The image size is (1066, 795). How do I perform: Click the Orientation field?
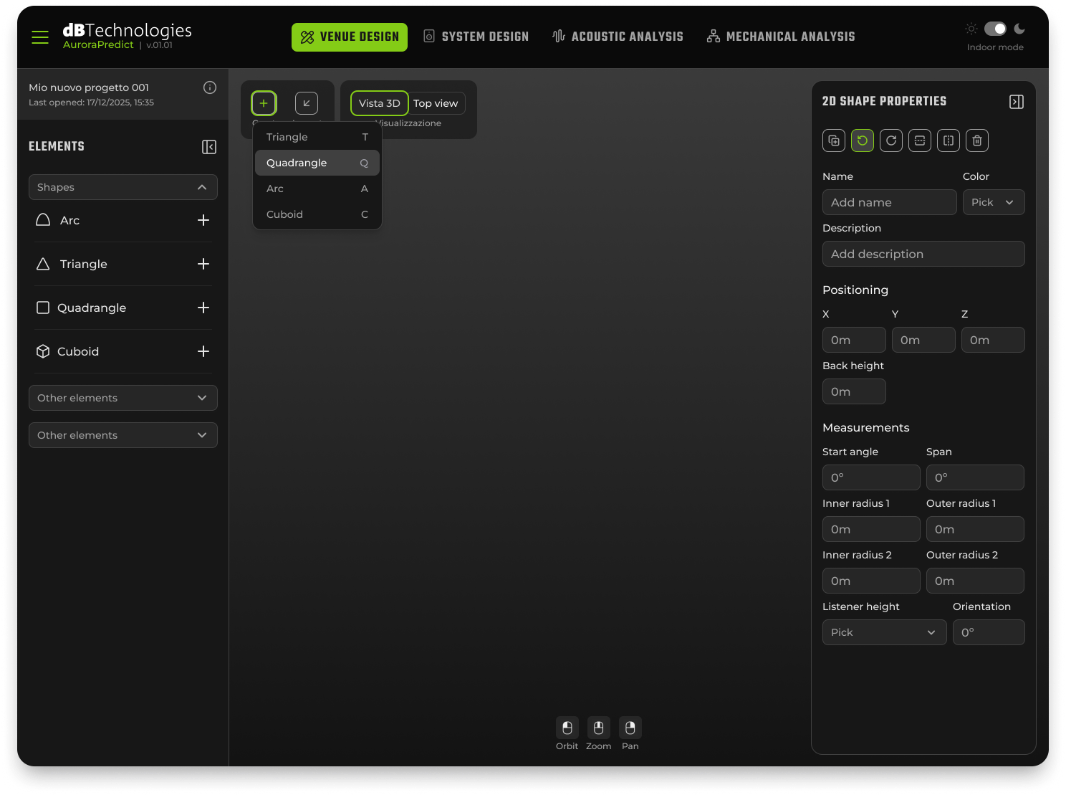[x=988, y=632]
